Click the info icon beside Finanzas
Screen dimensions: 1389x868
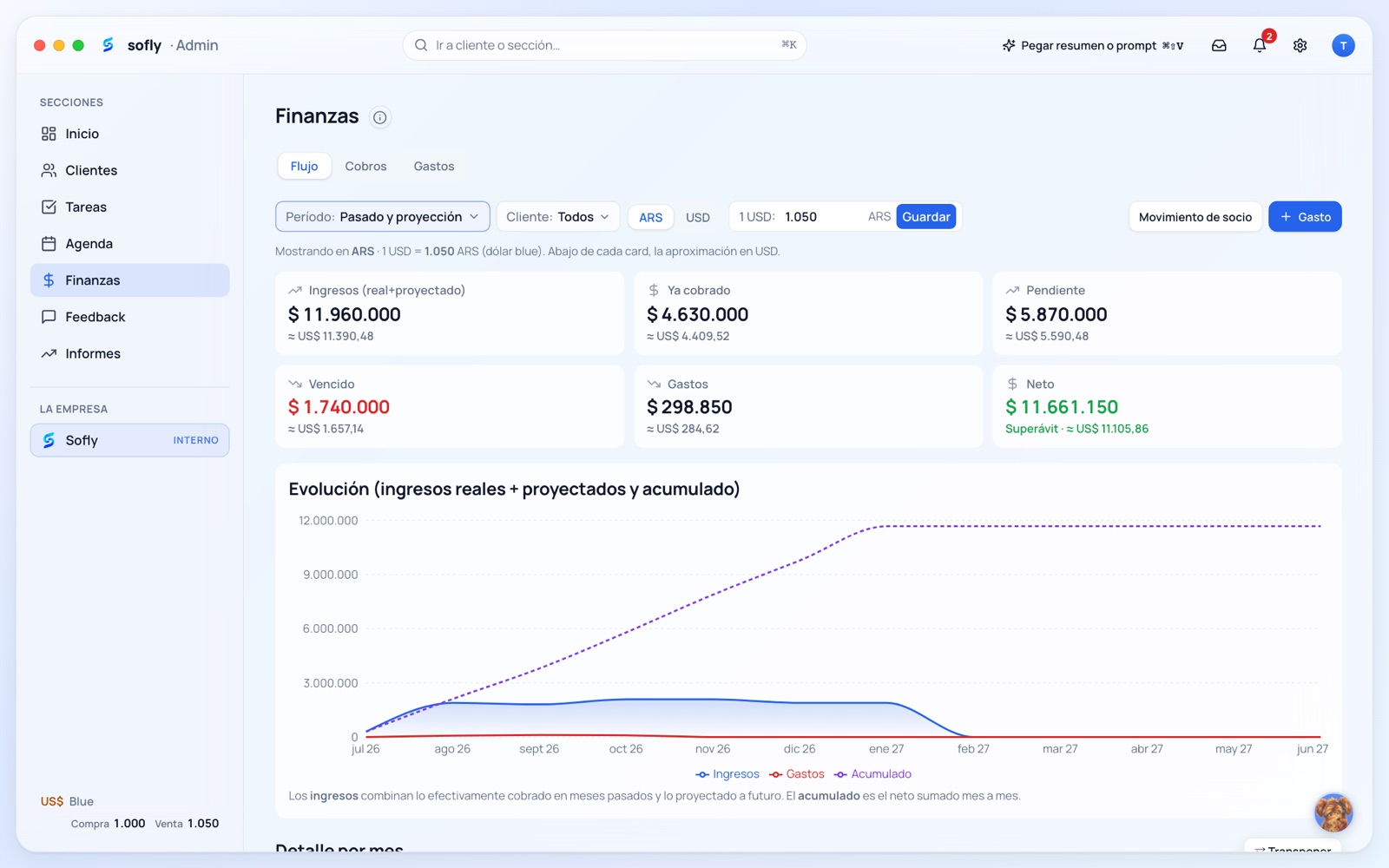point(379,117)
